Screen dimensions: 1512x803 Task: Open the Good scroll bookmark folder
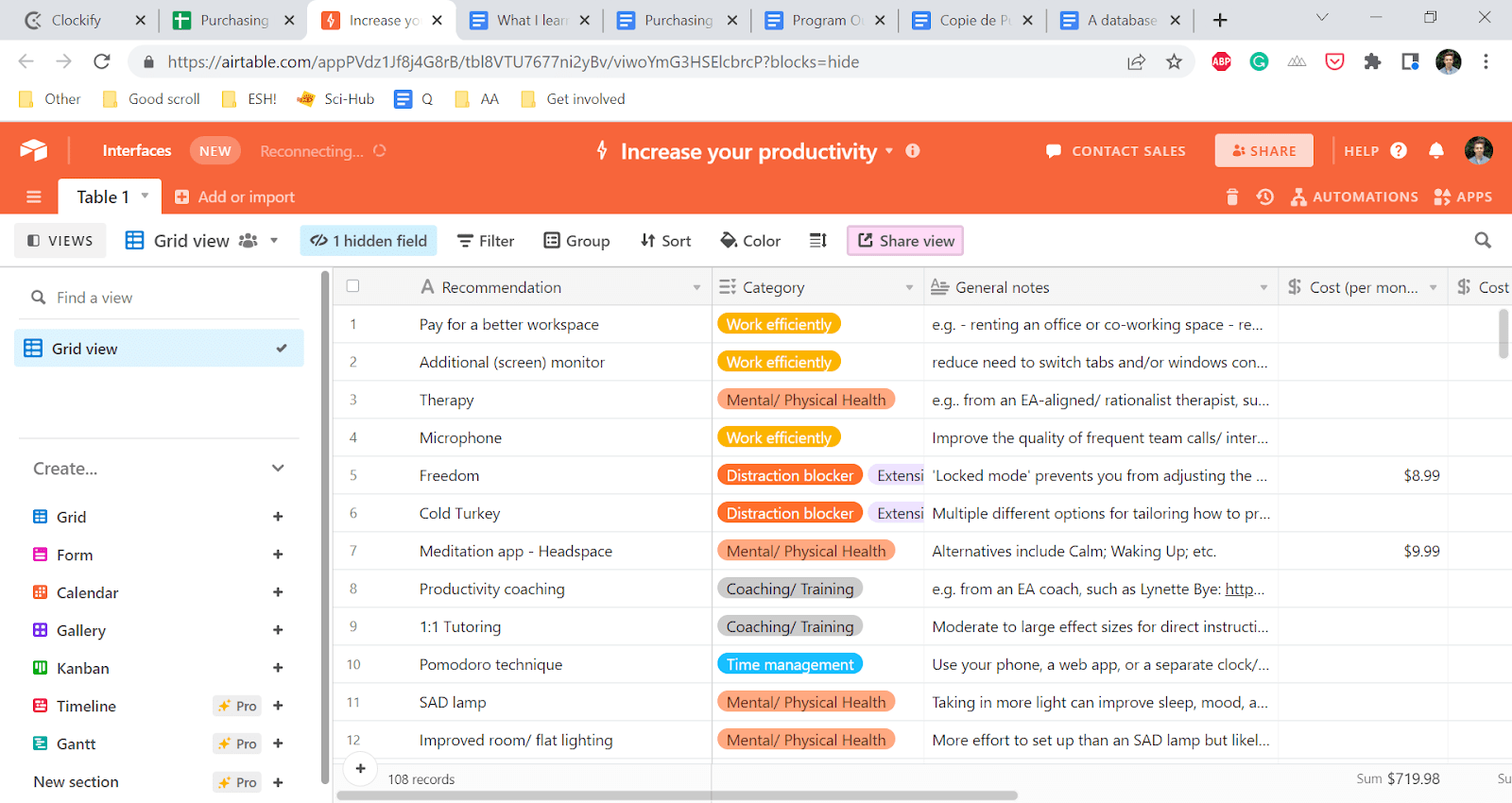tap(151, 98)
